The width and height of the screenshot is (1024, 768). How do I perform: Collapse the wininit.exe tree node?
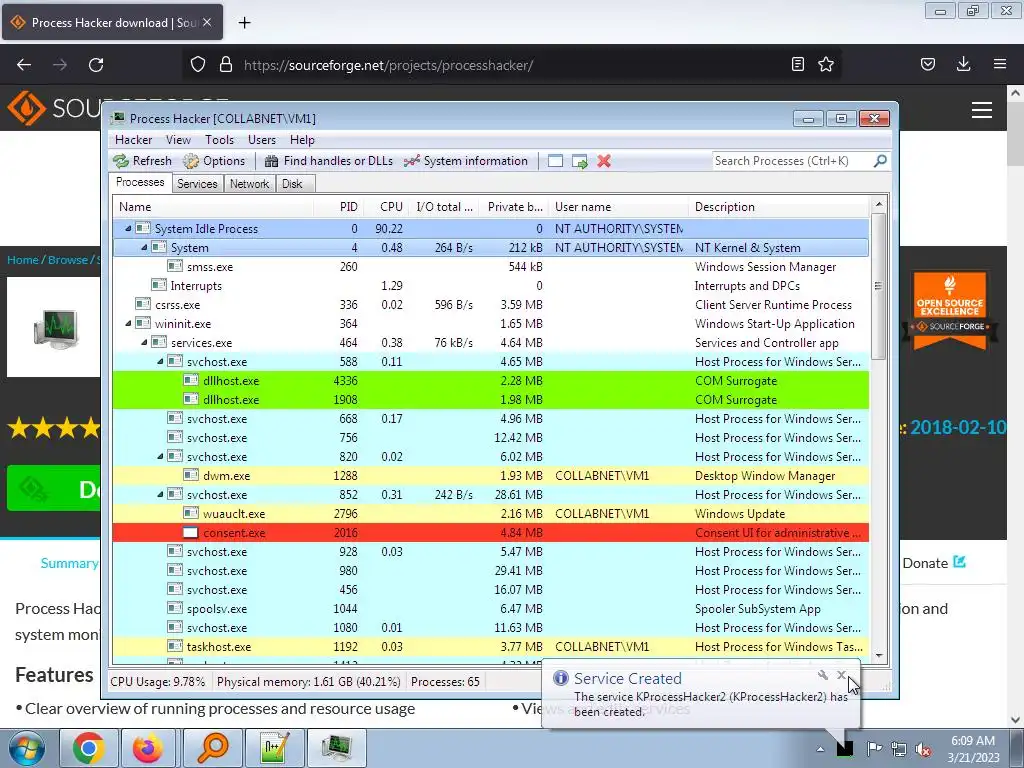point(128,323)
